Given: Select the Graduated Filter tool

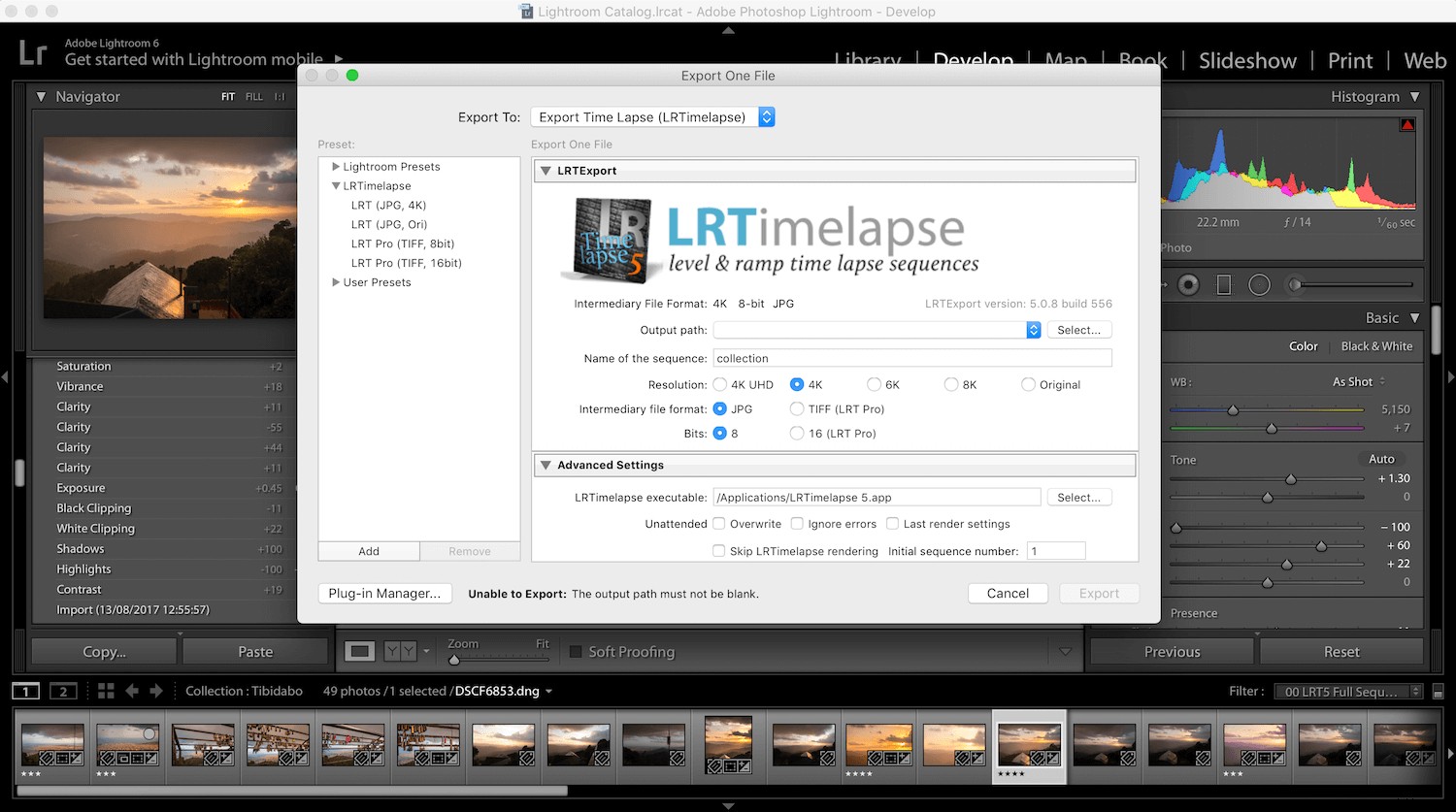Looking at the screenshot, I should [1224, 284].
